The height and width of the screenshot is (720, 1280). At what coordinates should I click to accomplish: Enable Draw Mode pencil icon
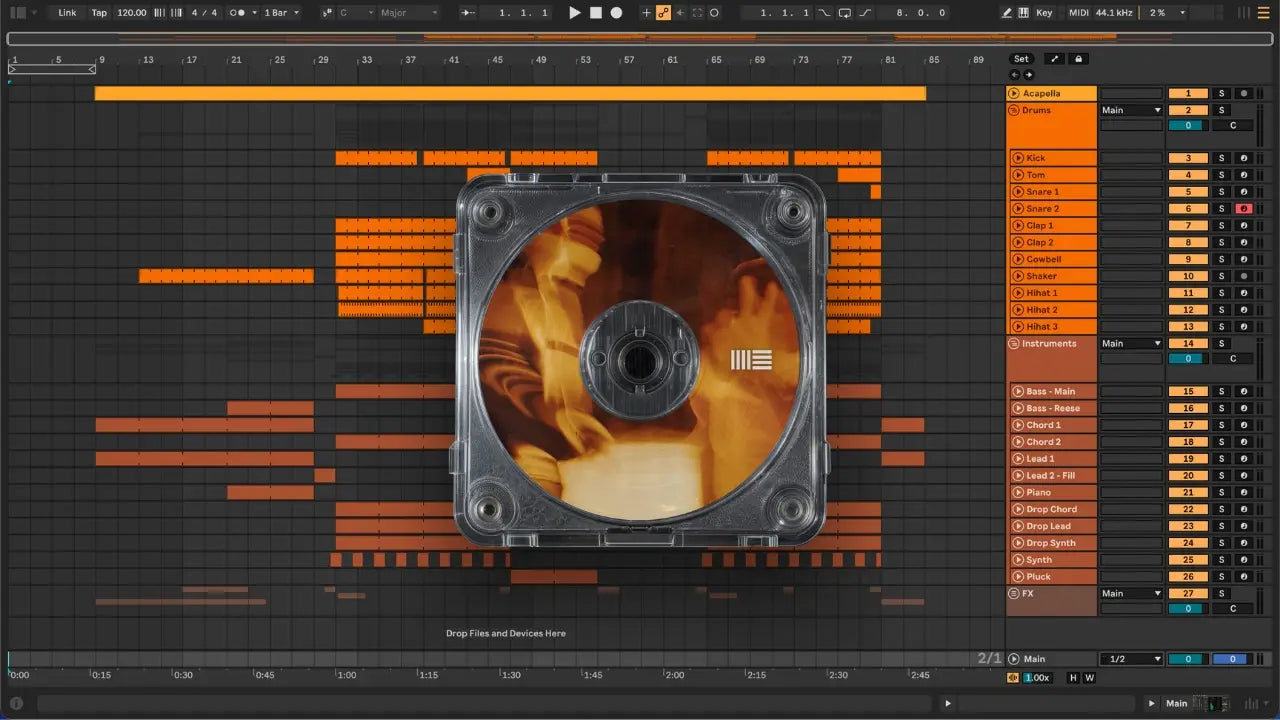(1007, 13)
